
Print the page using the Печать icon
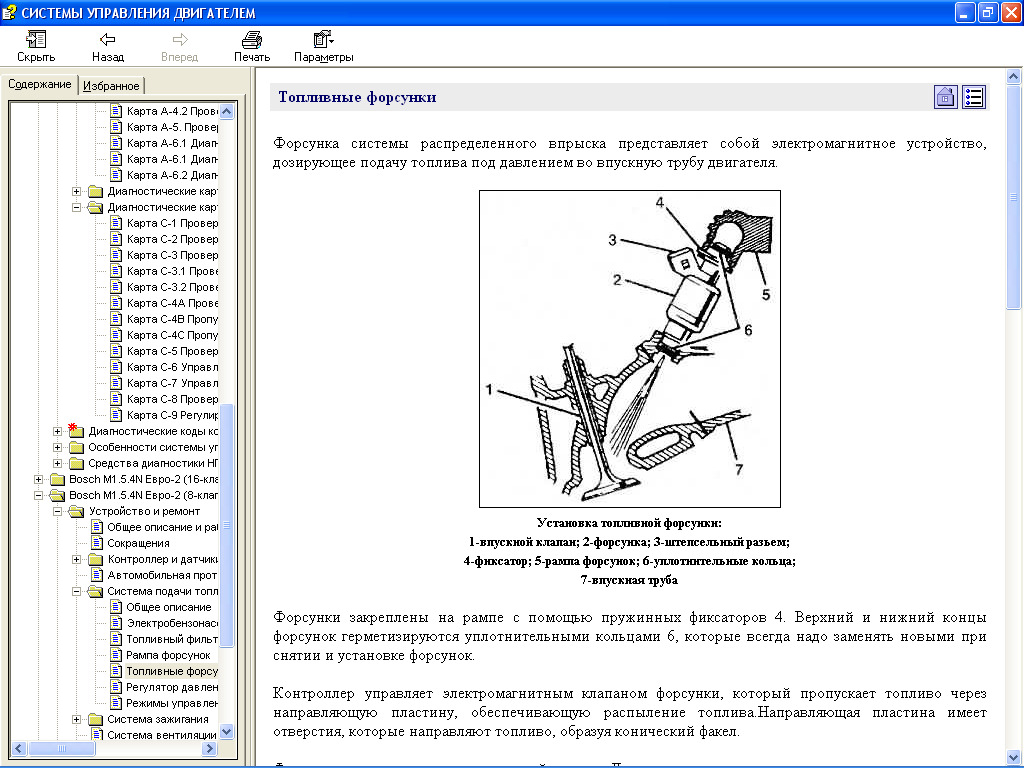click(251, 40)
